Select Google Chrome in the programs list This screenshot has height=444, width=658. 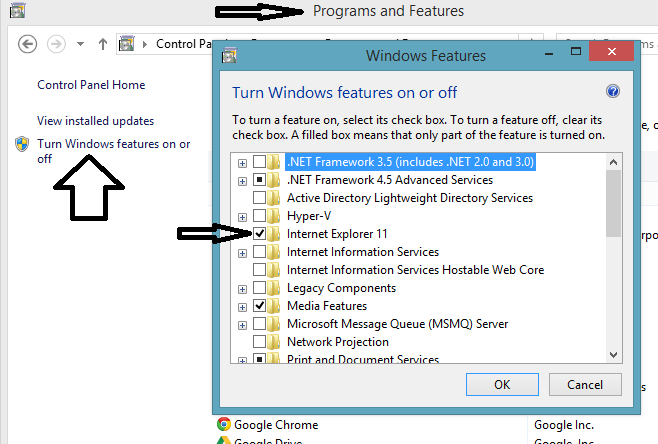tap(276, 425)
